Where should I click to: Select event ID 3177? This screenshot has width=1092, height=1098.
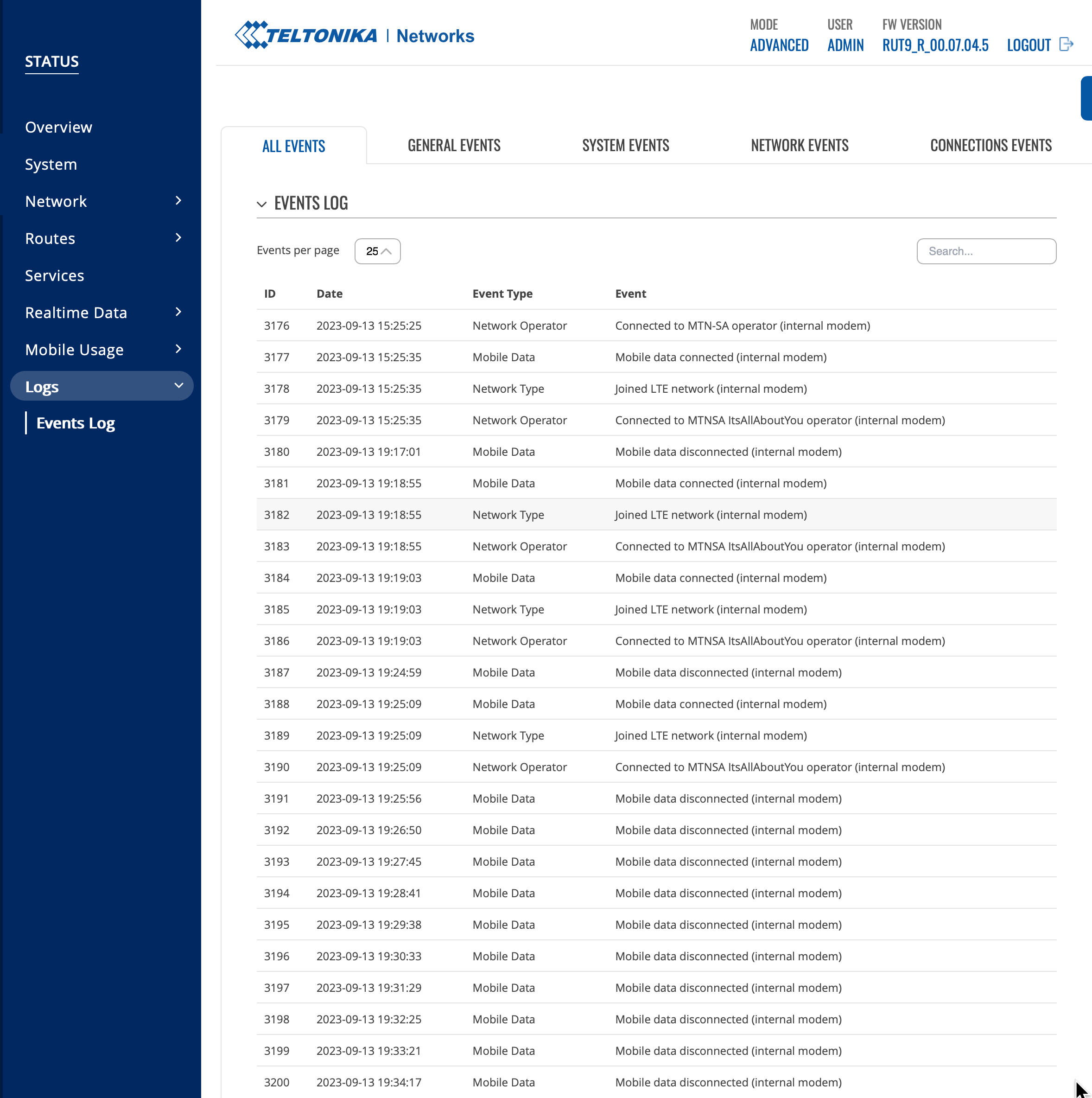pos(277,357)
